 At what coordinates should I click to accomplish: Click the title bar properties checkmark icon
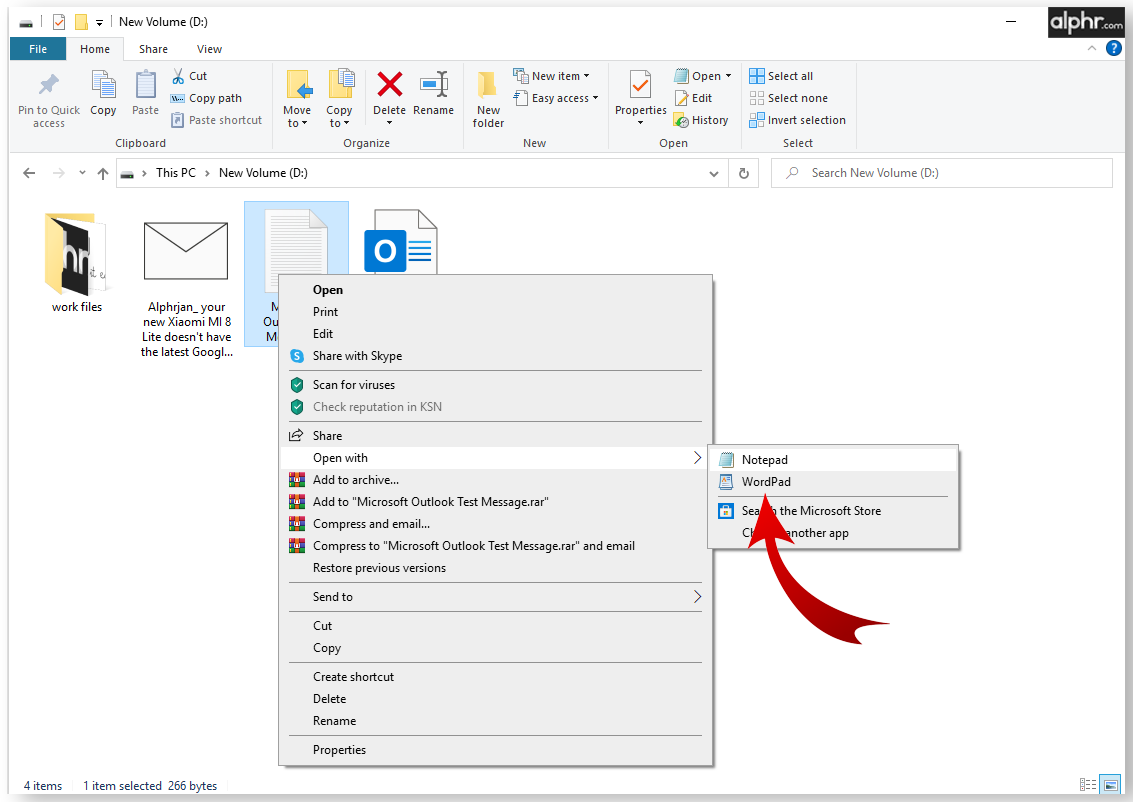pyautogui.click(x=59, y=22)
